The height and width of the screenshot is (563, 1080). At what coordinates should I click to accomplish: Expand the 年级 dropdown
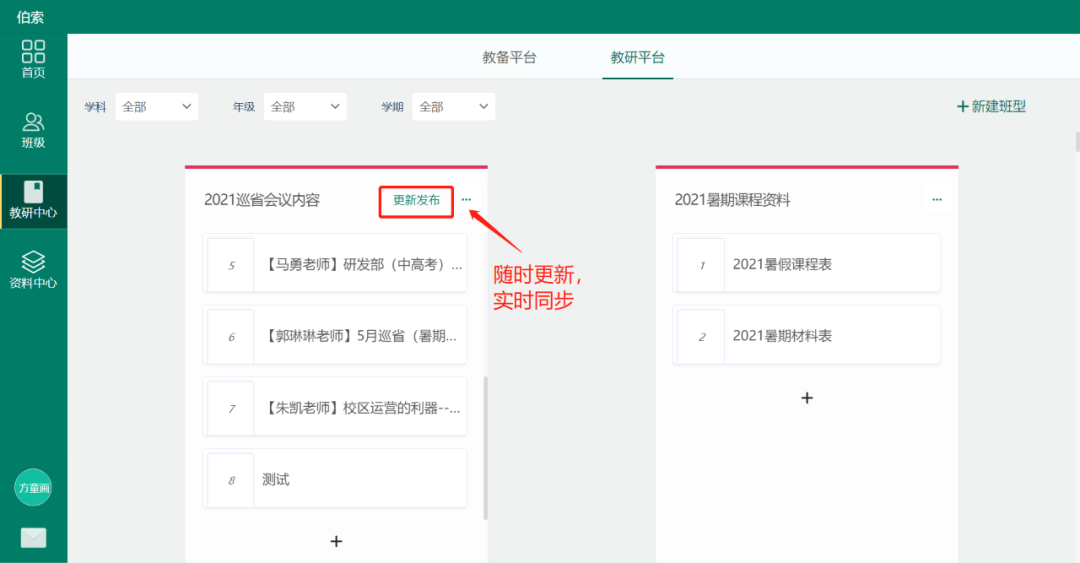click(x=305, y=107)
